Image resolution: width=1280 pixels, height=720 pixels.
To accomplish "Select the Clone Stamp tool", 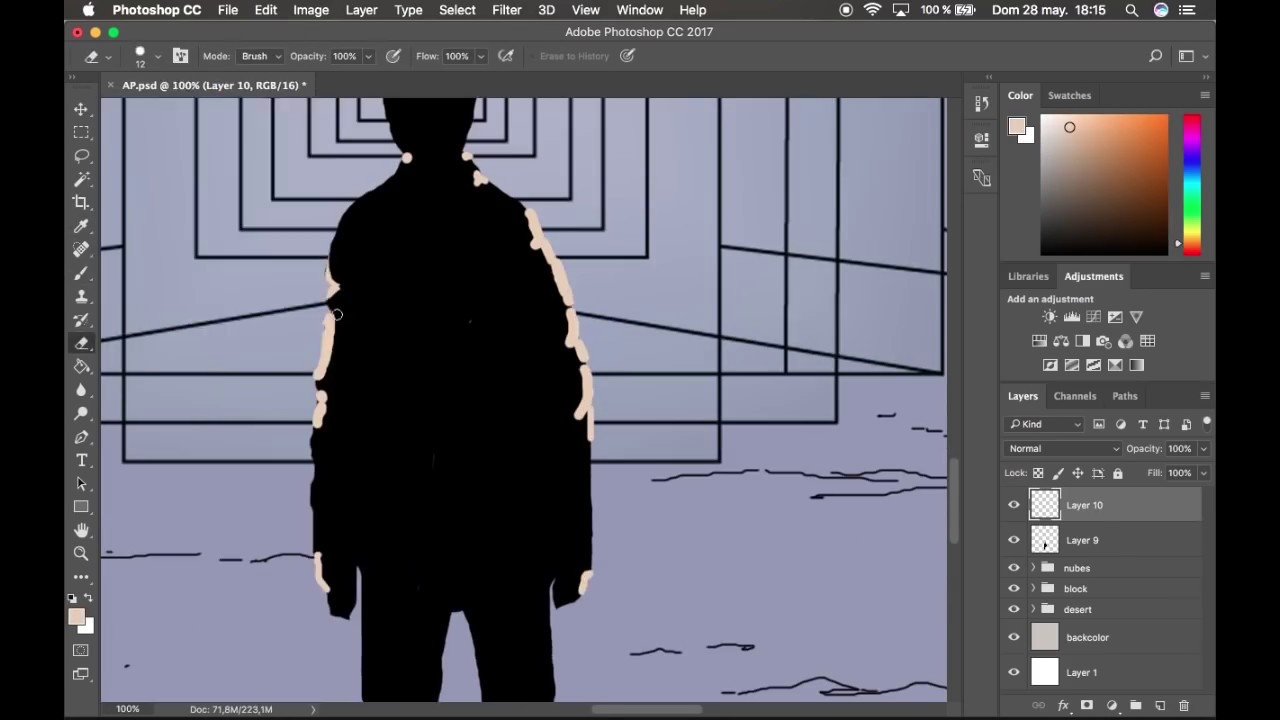I will click(x=81, y=296).
